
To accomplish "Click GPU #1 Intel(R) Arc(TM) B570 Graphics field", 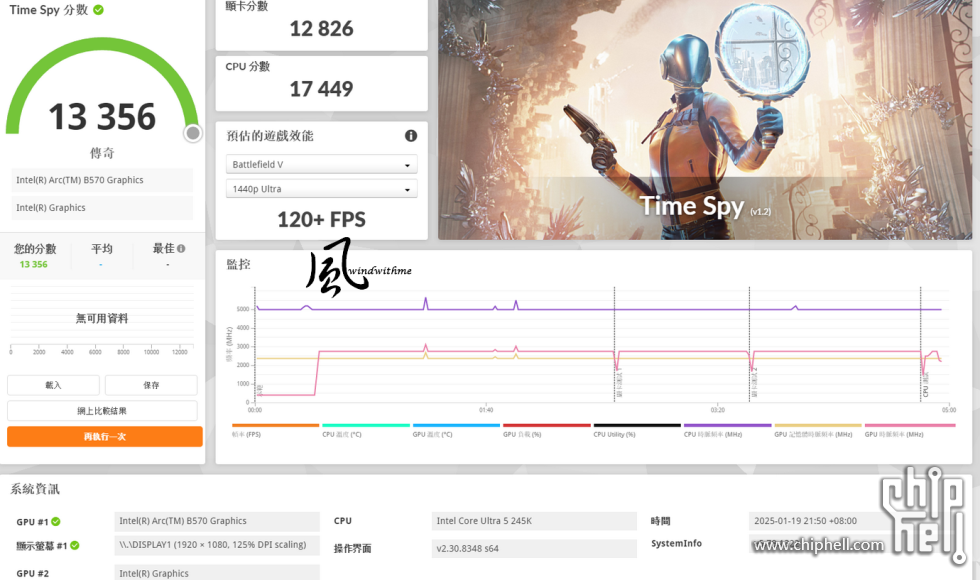I will click(x=217, y=521).
